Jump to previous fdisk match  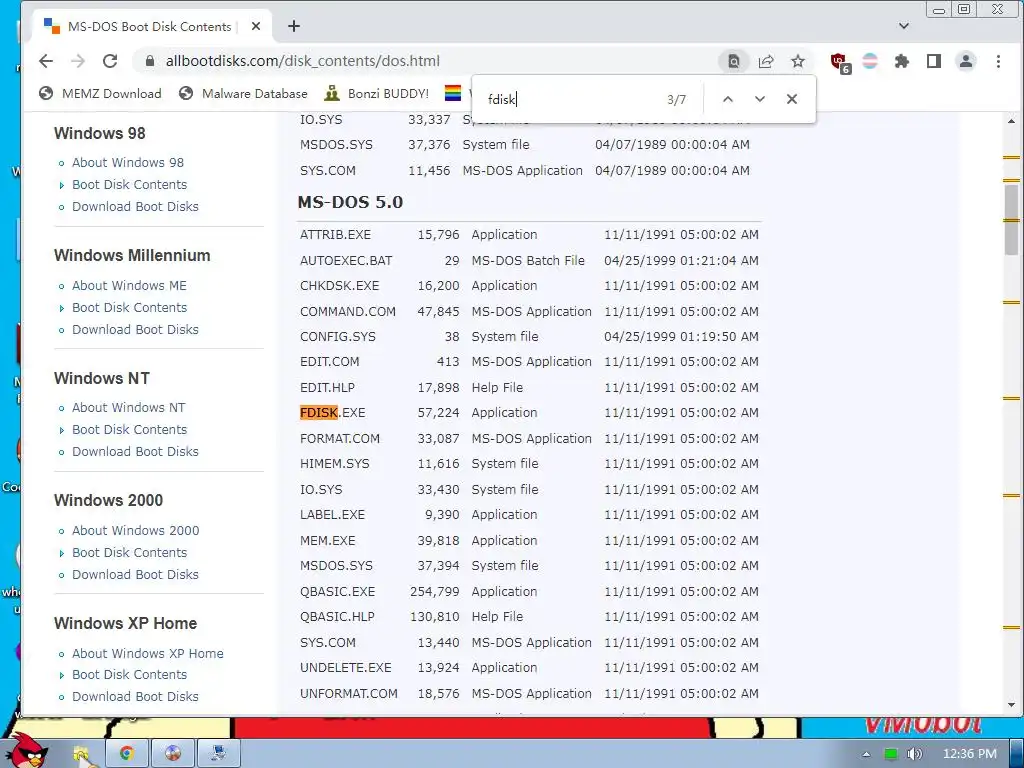(x=728, y=99)
